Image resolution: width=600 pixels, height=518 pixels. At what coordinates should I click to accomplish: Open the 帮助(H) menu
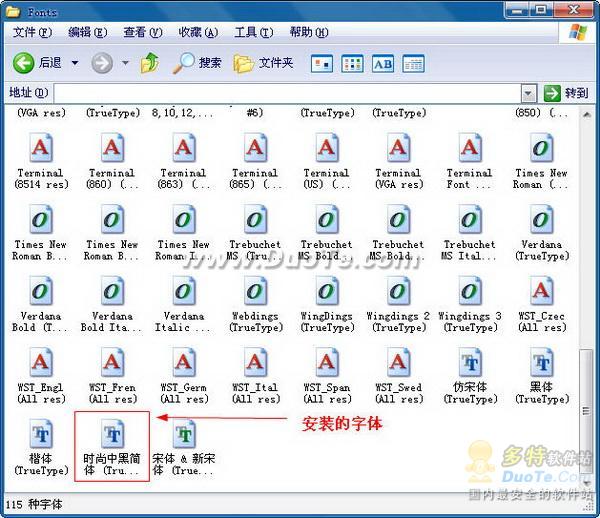click(x=309, y=32)
